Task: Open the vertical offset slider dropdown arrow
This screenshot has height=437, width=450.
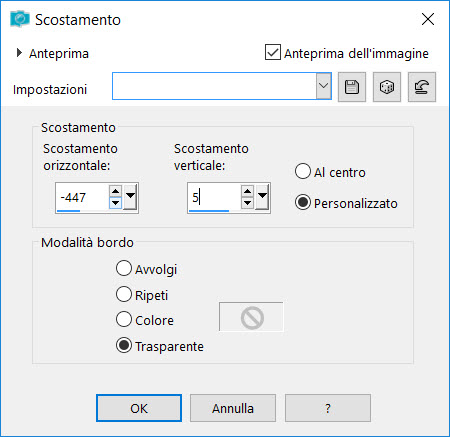Action: 262,197
